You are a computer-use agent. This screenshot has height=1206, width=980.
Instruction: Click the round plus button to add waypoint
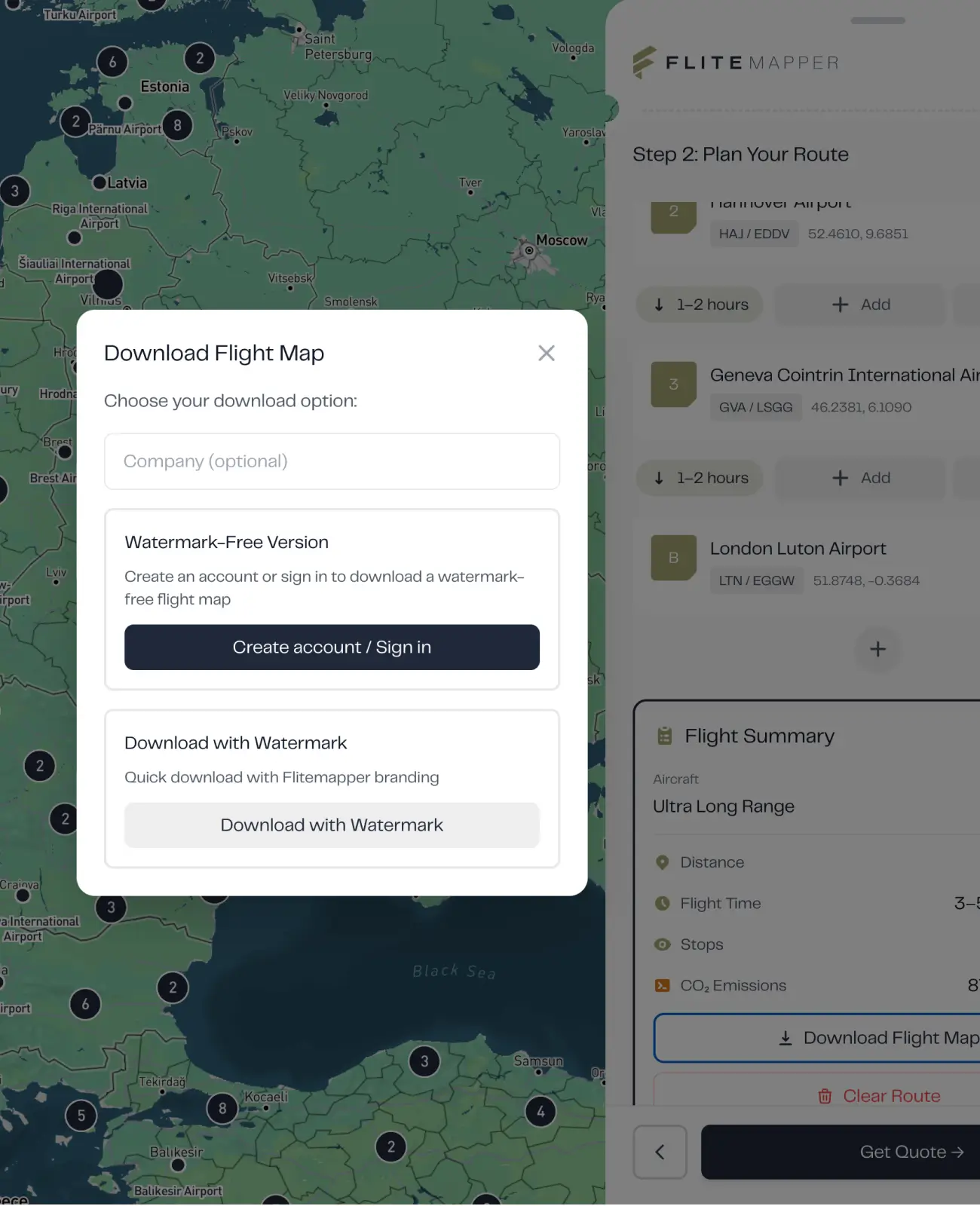click(x=877, y=649)
